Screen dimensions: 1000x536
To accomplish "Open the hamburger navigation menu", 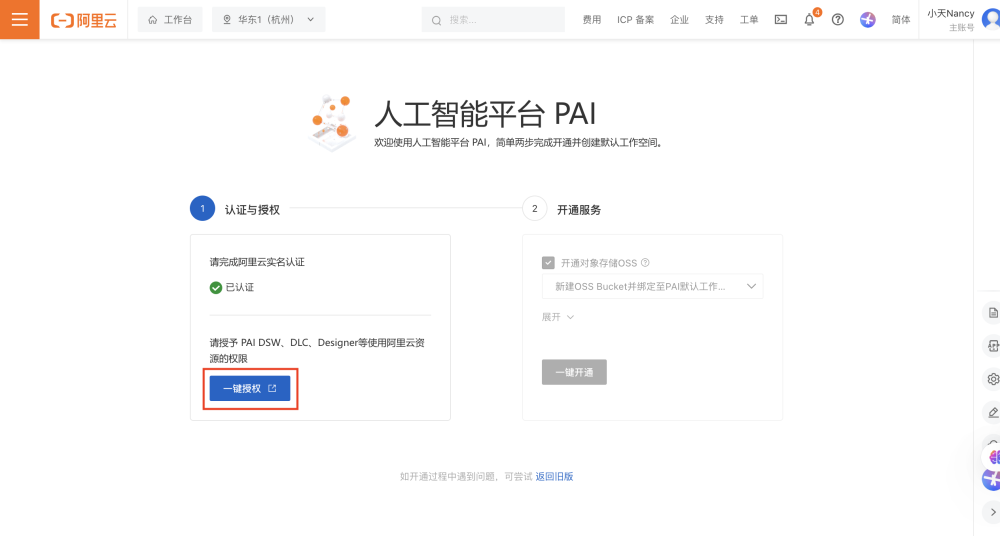I will [20, 20].
